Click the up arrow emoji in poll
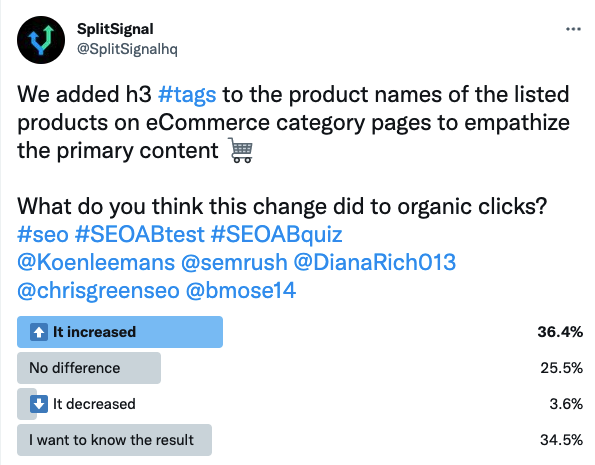The image size is (595, 465). point(39,332)
